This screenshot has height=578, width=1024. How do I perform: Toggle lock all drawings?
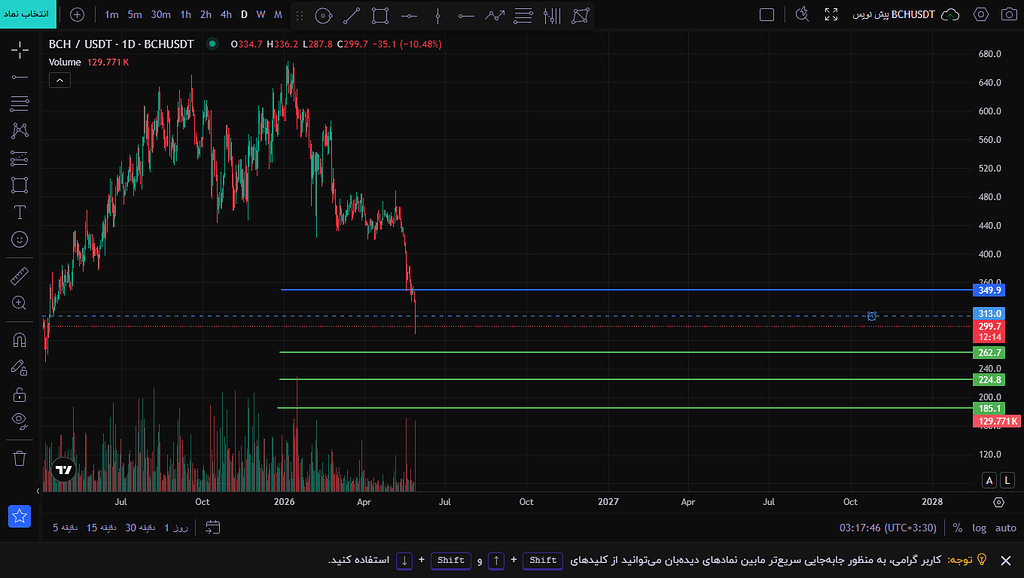pyautogui.click(x=20, y=394)
